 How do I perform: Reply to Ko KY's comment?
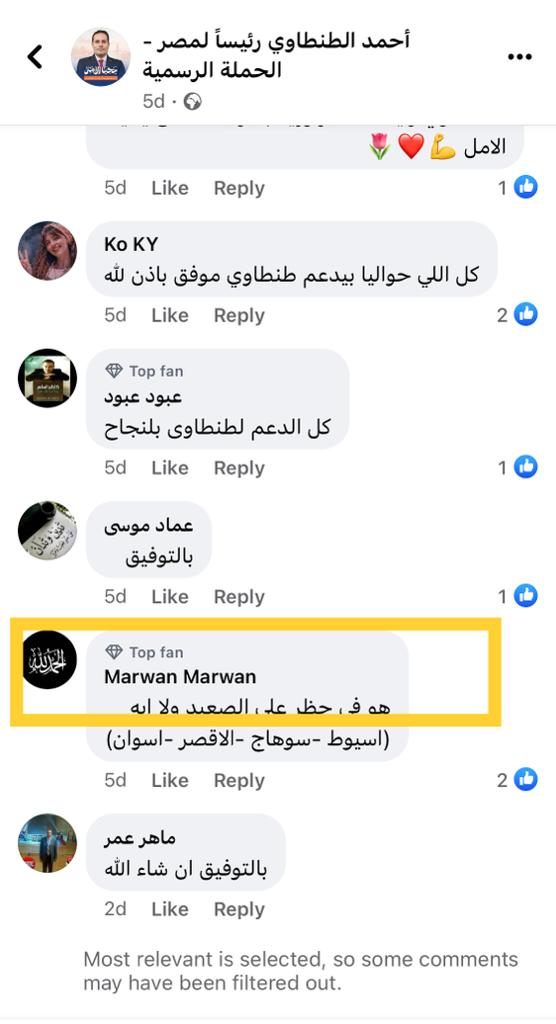tap(239, 315)
